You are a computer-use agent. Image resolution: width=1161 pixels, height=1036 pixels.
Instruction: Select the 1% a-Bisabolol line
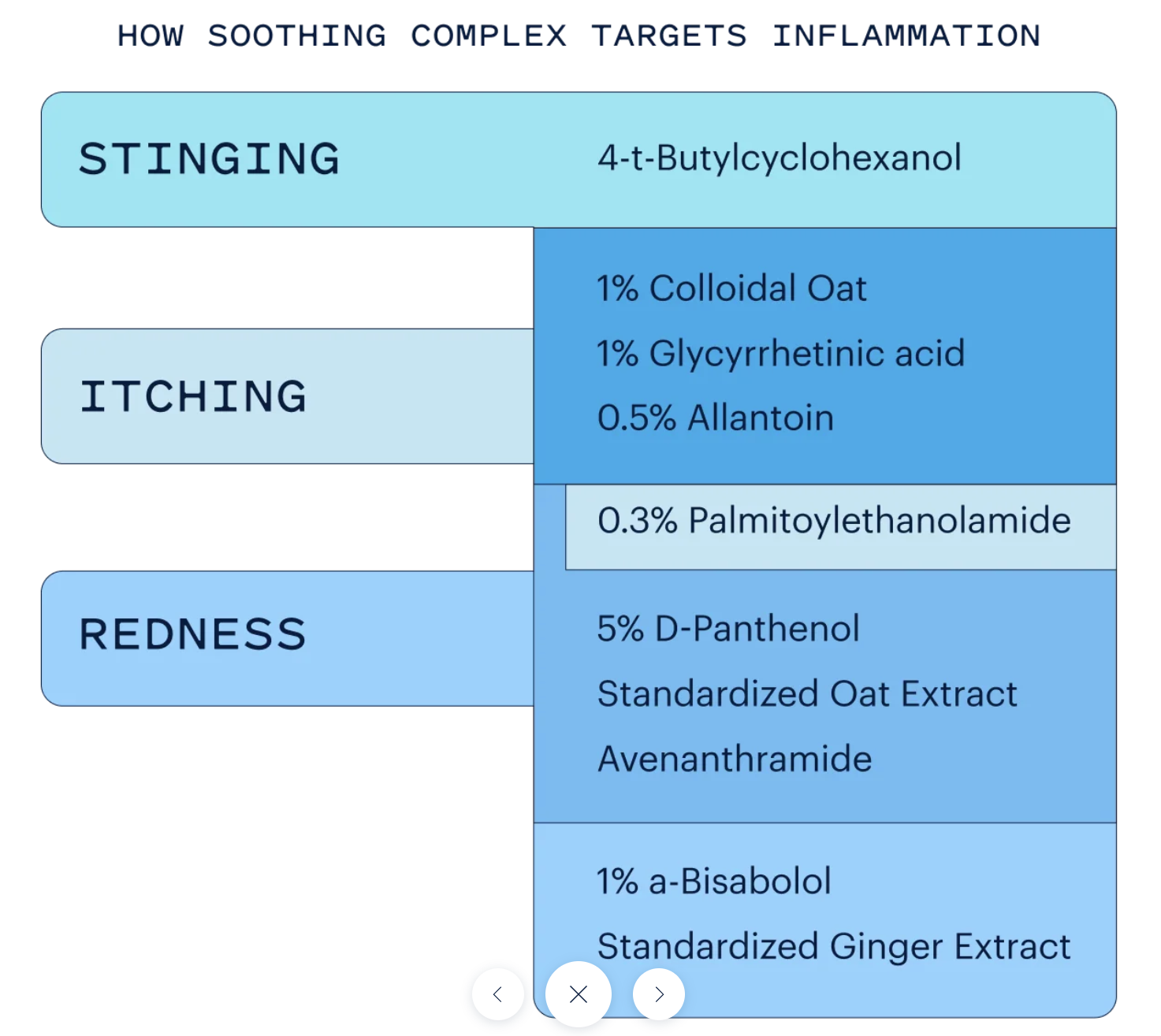click(713, 881)
